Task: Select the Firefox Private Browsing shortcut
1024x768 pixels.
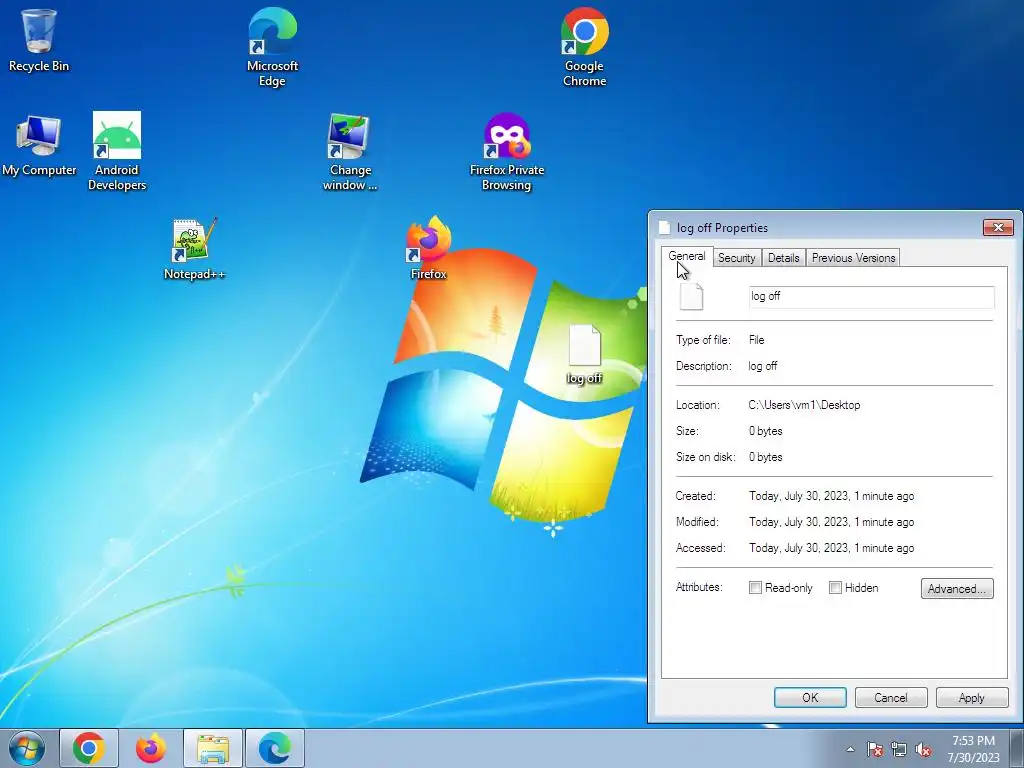Action: 507,152
